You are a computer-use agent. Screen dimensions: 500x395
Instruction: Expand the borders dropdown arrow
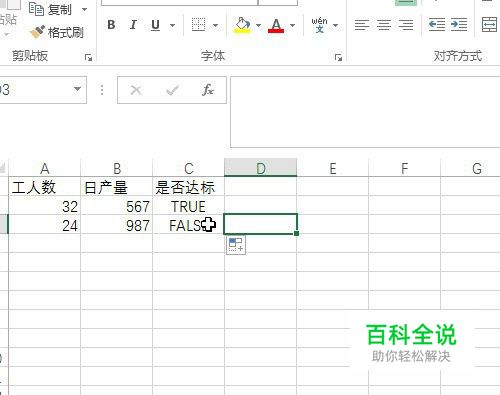(x=215, y=25)
